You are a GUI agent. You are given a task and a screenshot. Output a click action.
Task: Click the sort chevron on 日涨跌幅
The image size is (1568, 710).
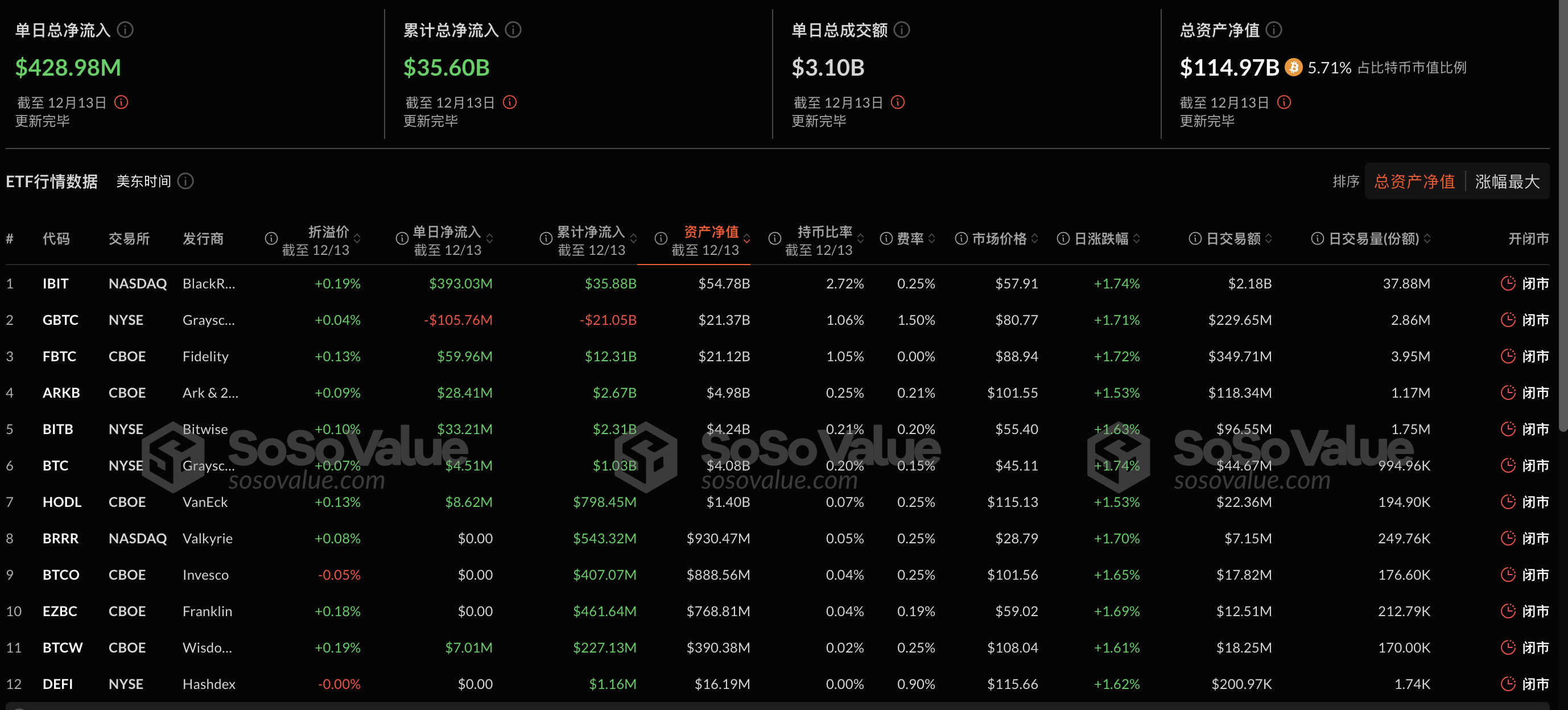[1136, 239]
